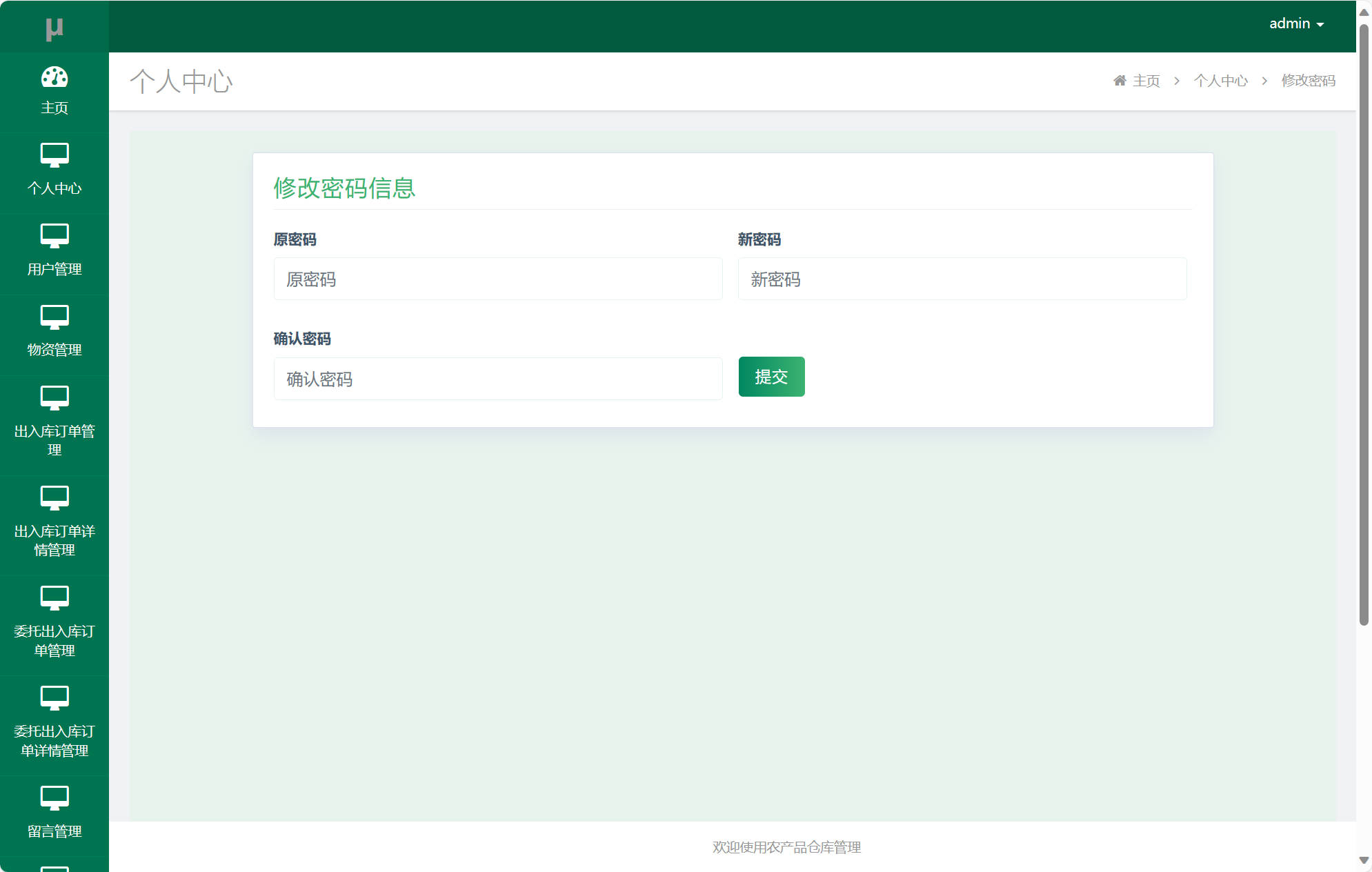Open the admin account dropdown
The image size is (1372, 872).
coord(1288,23)
